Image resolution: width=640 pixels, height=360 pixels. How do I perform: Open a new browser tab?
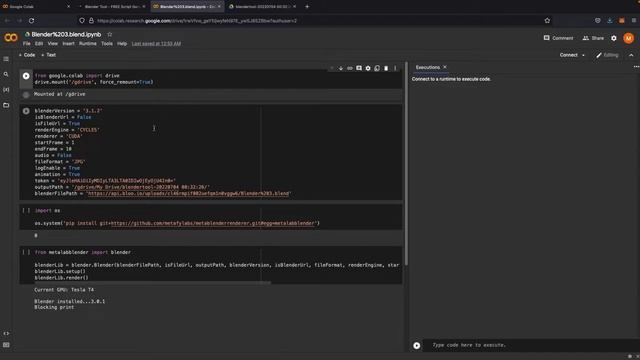[307, 7]
